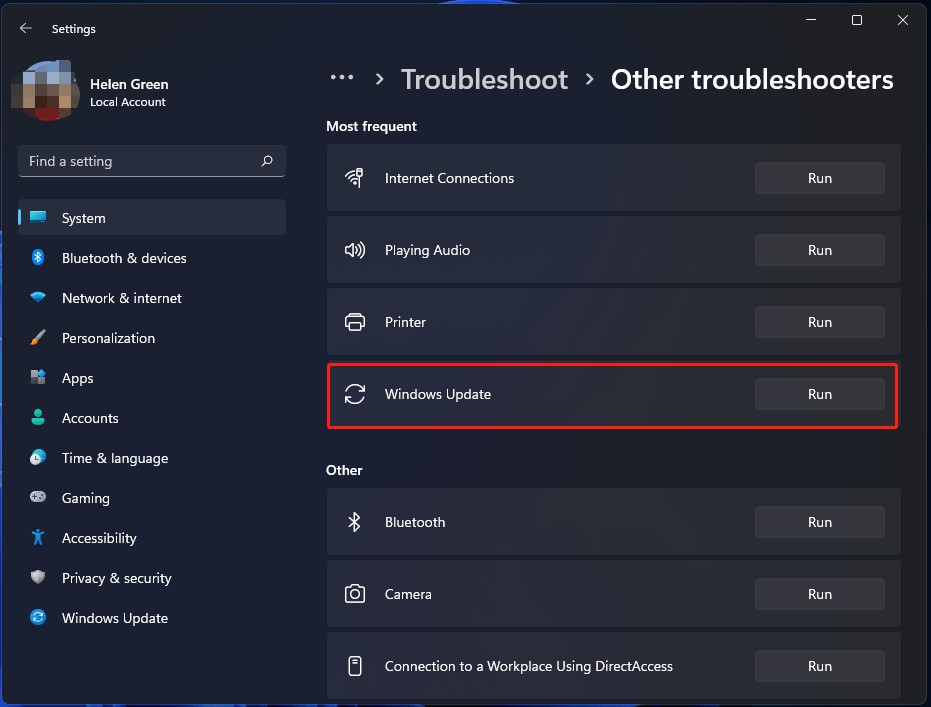Click the Playing Audio label
This screenshot has width=931, height=707.
click(428, 251)
